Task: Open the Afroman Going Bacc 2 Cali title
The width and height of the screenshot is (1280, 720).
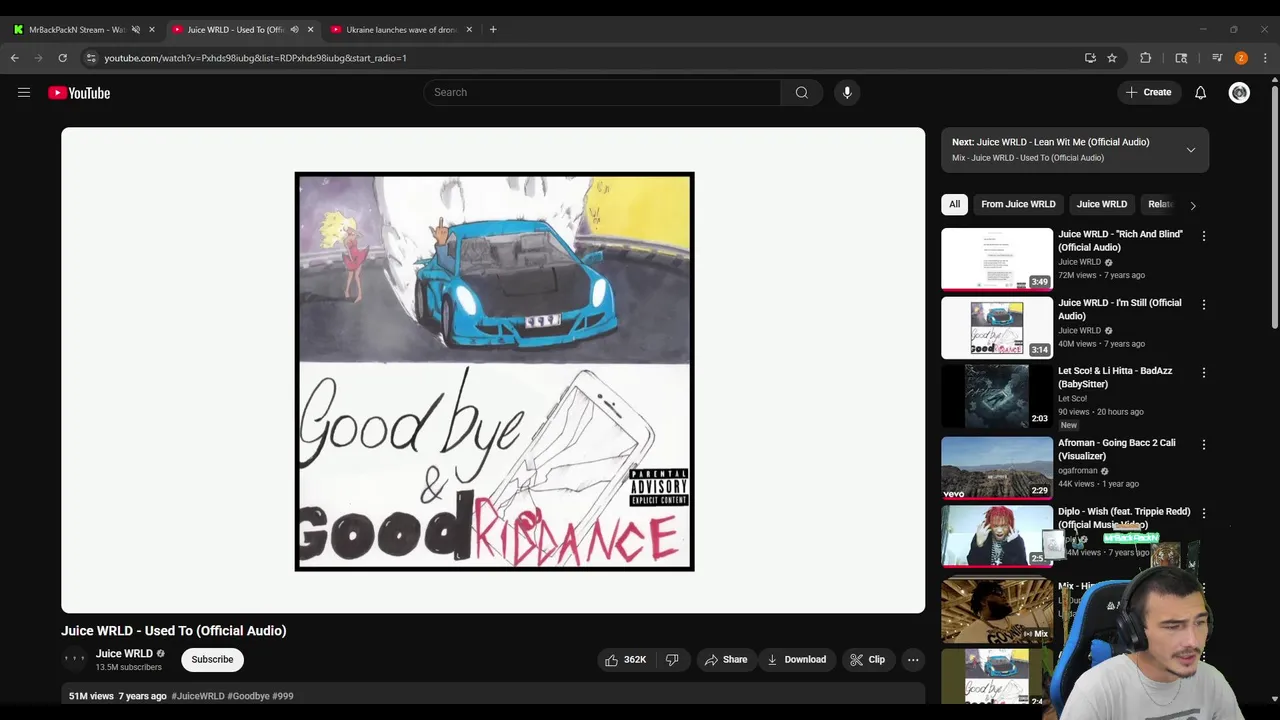Action: 1117,449
